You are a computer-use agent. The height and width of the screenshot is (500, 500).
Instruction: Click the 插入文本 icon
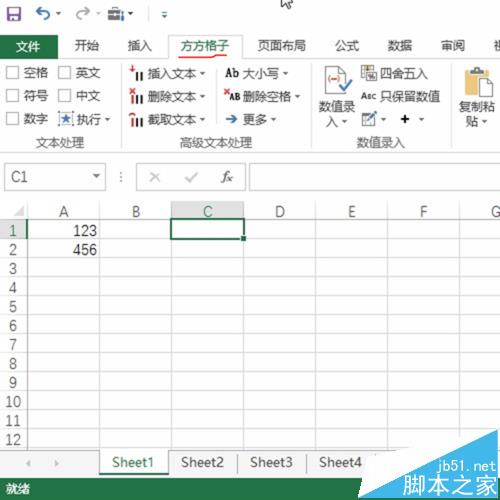point(136,73)
